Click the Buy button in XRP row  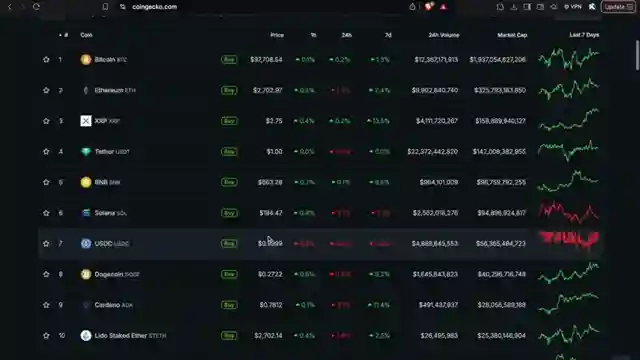[x=229, y=121]
